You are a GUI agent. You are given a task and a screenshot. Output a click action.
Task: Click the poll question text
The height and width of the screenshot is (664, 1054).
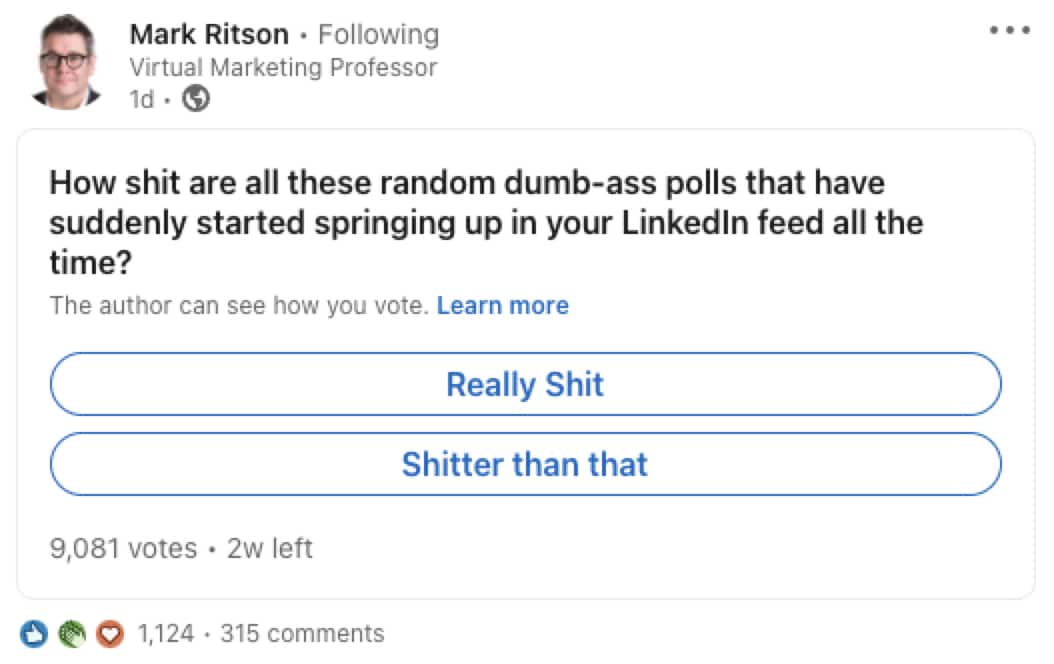486,222
